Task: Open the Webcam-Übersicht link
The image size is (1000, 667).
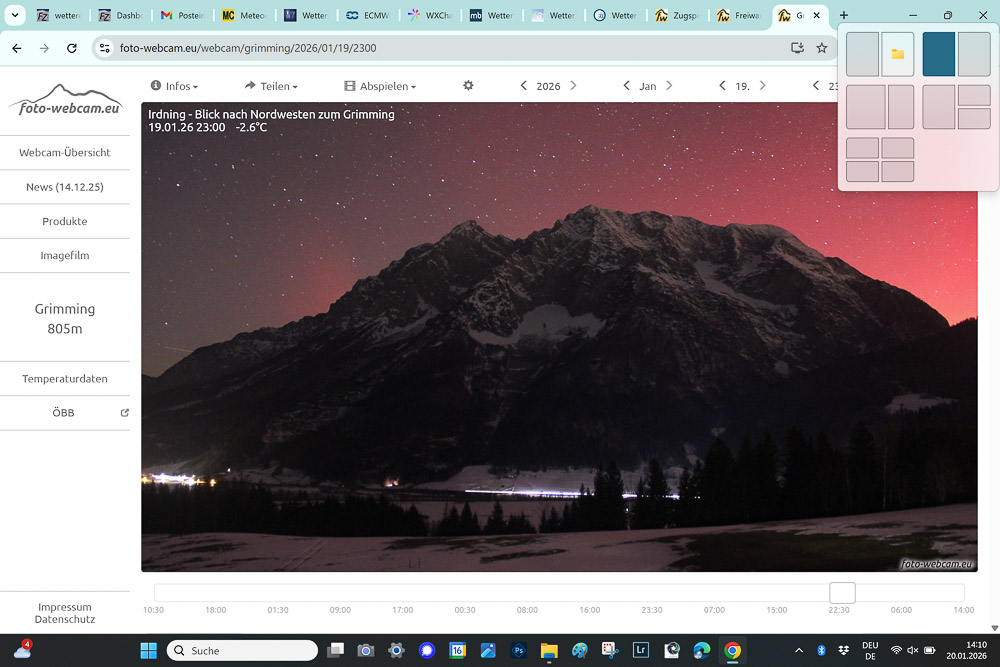Action: pyautogui.click(x=65, y=153)
